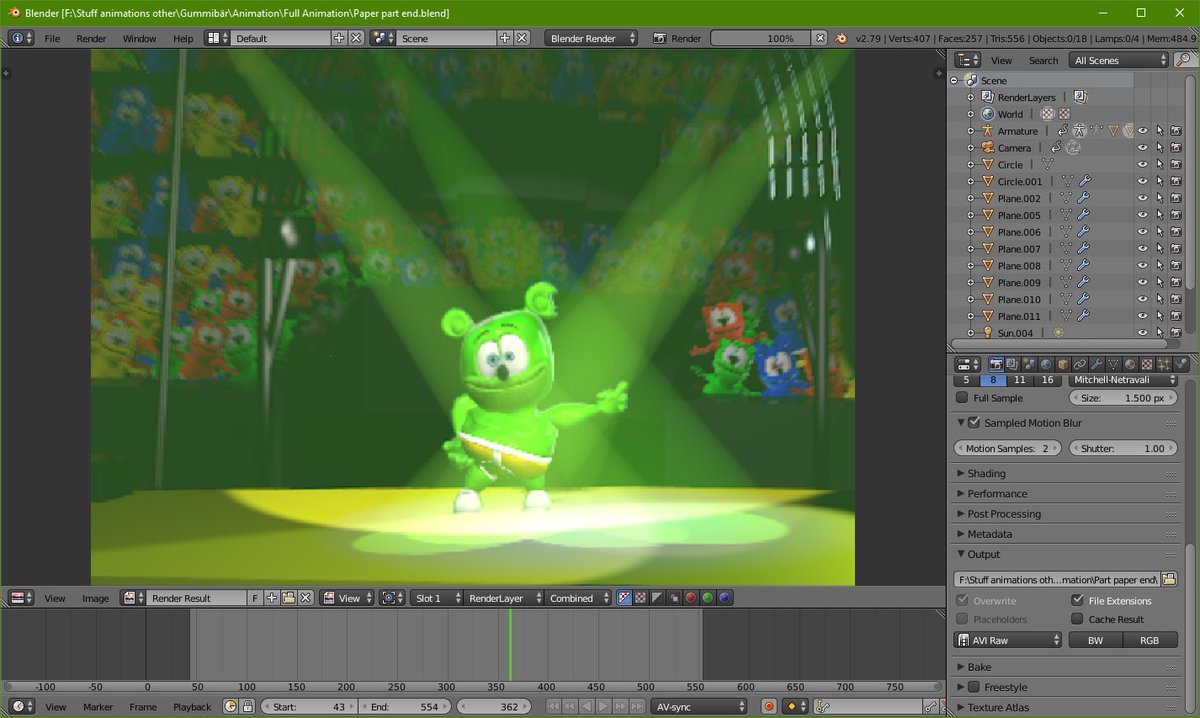Click the Blender logo icon in info header
1200x718 pixels.
click(840, 38)
